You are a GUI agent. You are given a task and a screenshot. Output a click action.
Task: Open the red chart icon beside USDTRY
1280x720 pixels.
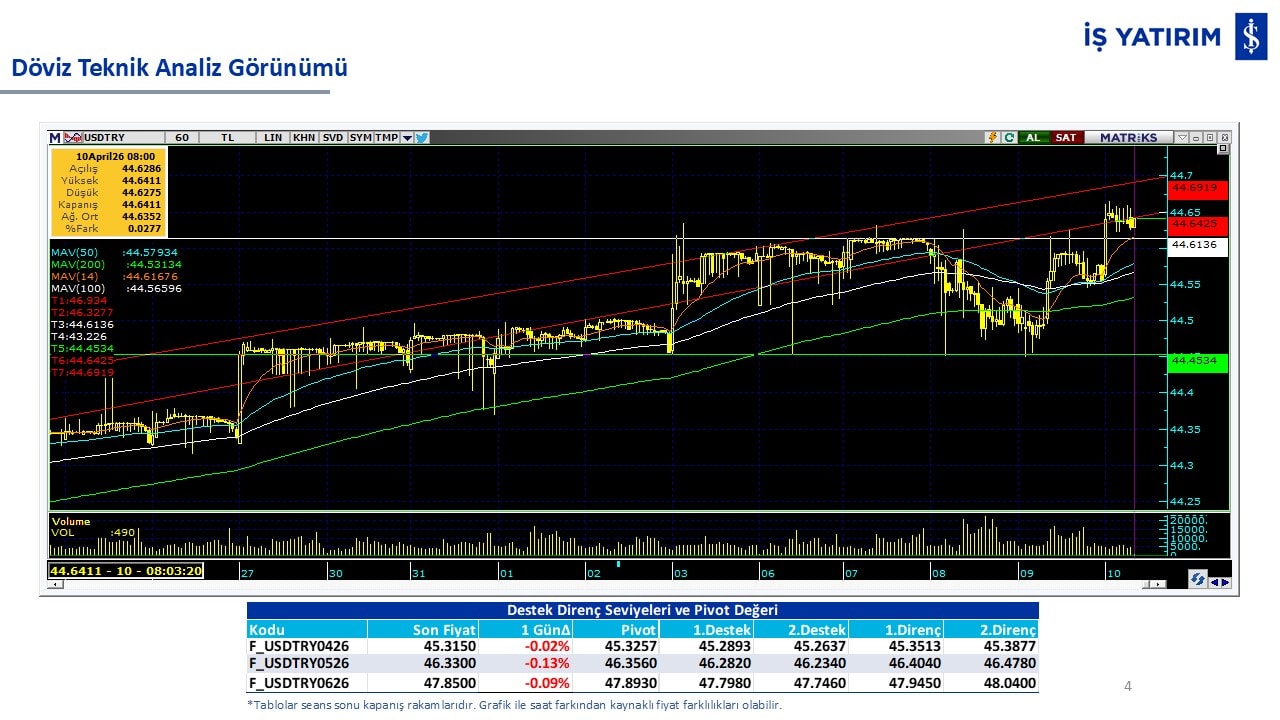(73, 138)
